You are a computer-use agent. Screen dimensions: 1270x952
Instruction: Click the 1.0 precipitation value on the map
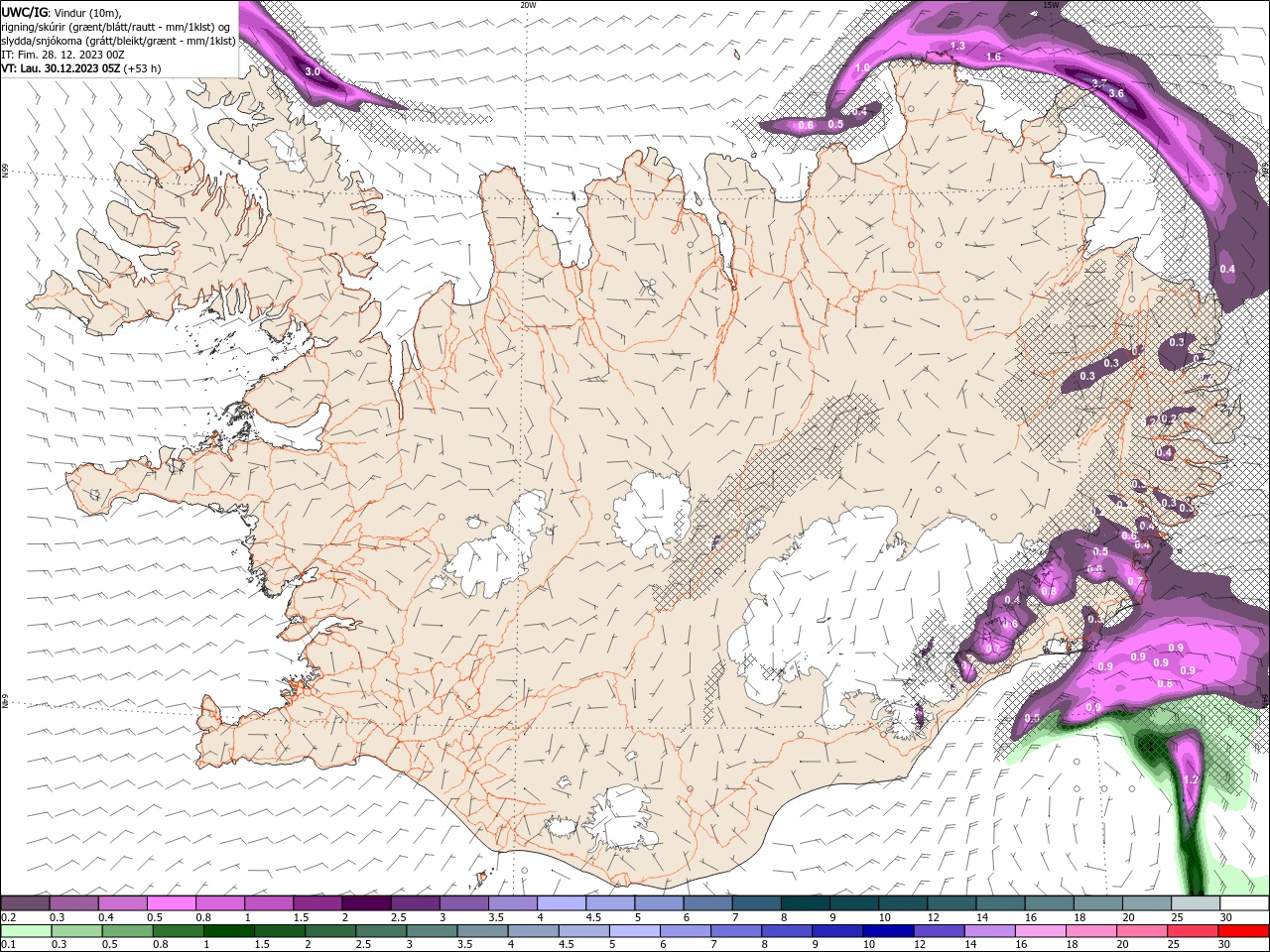863,67
